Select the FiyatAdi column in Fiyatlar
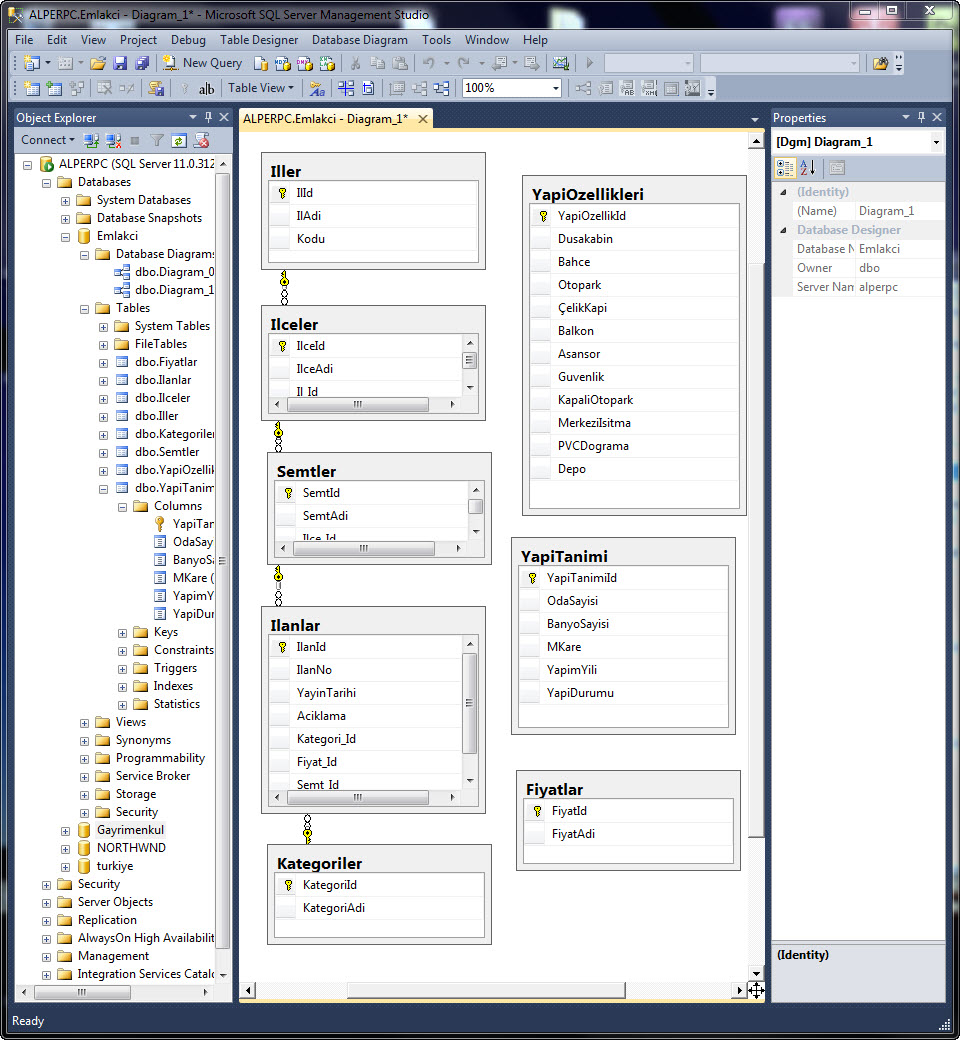The width and height of the screenshot is (960, 1040). coord(628,834)
